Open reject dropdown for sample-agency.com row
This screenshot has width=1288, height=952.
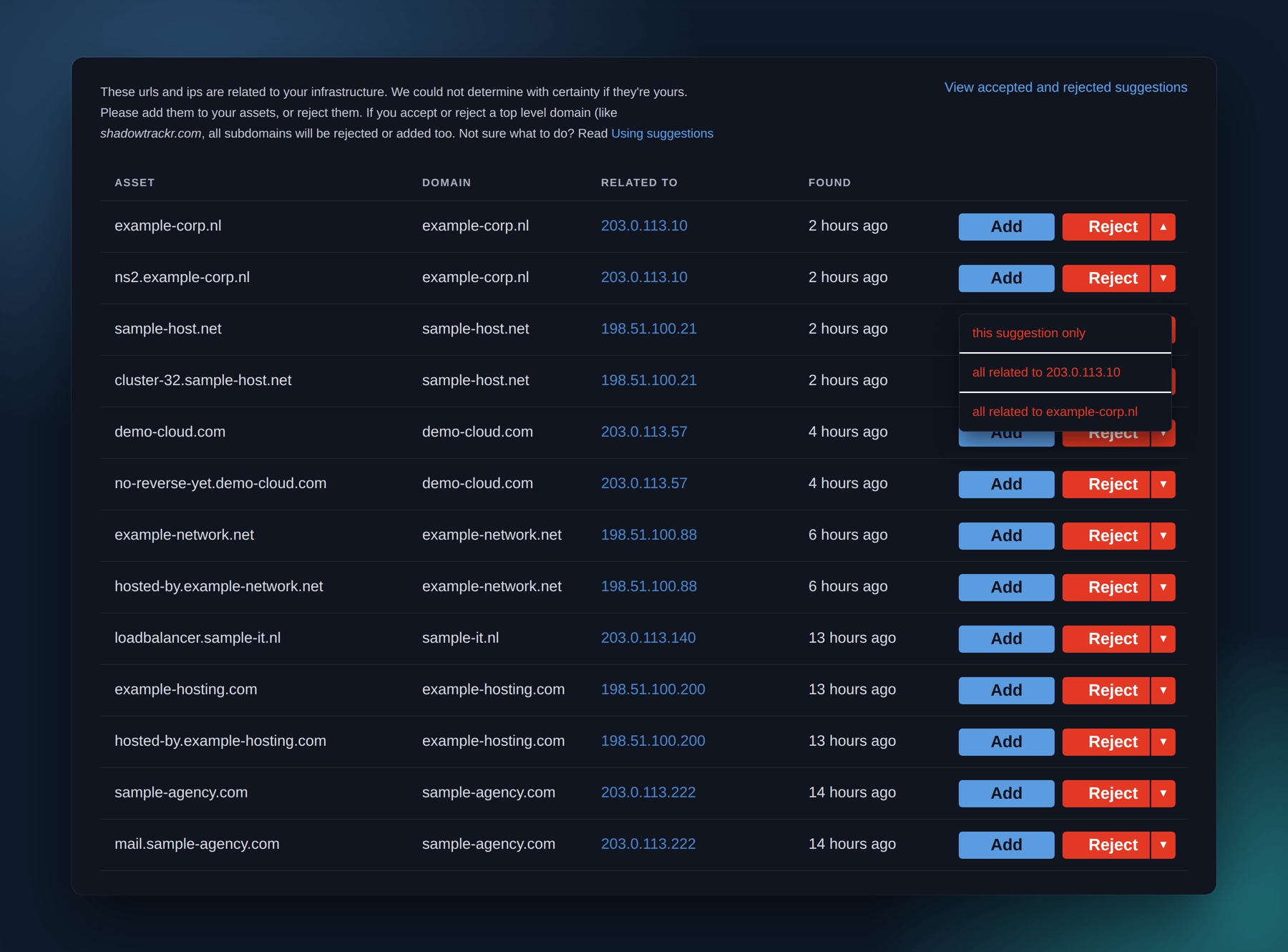pos(1163,794)
